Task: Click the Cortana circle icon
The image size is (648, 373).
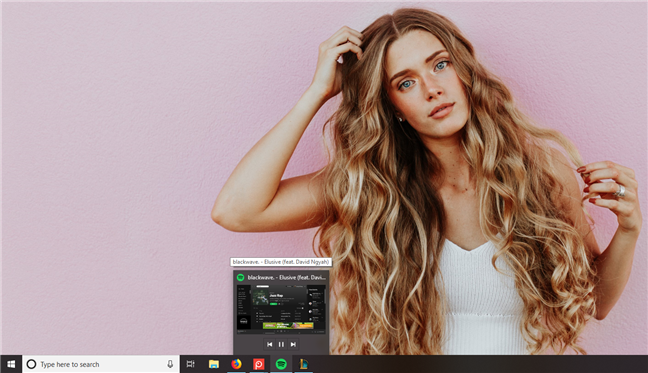Action: pos(31,364)
